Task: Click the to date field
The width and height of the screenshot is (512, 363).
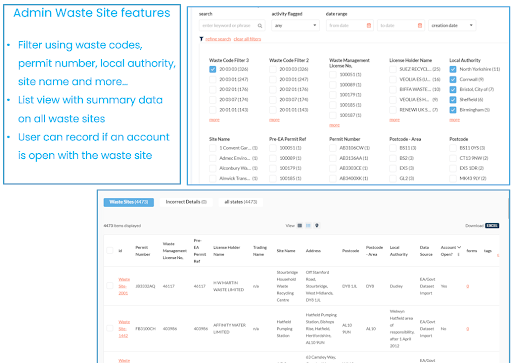Action: point(401,26)
